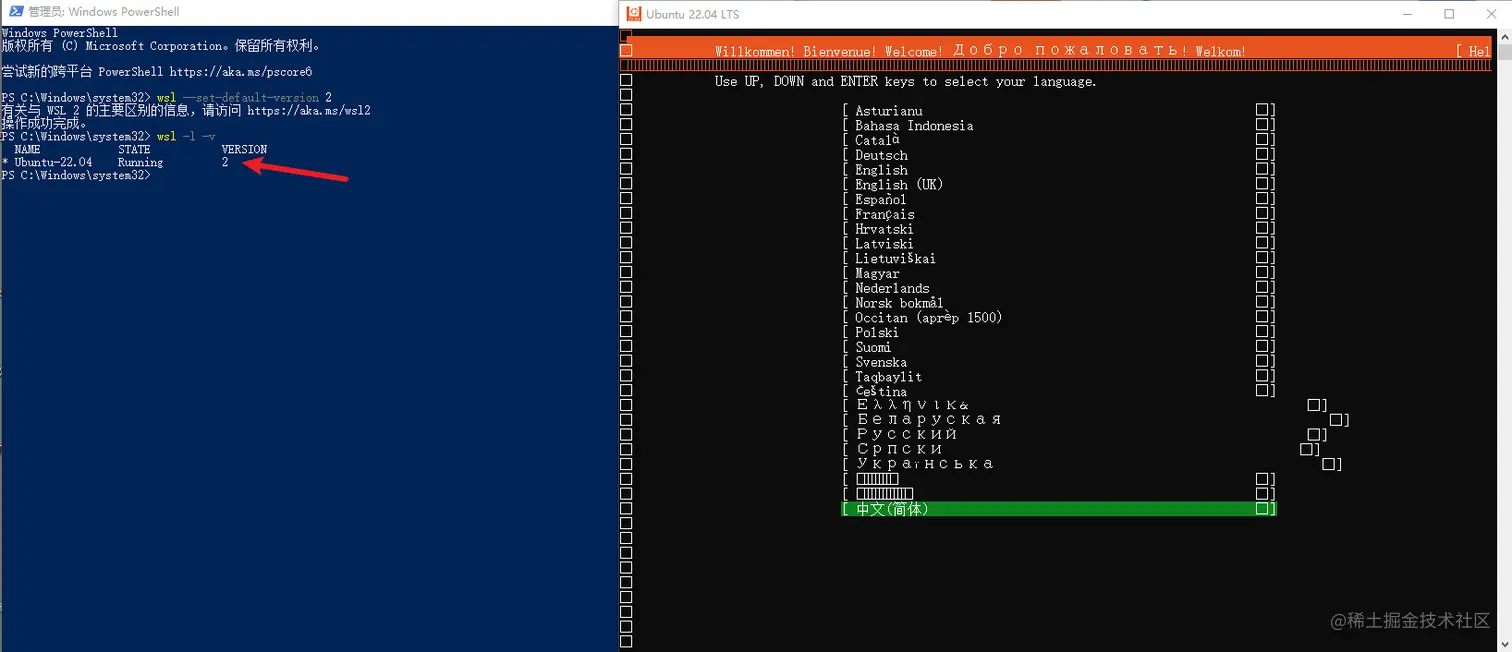Select Lietuviškai language row
This screenshot has height=652, width=1512.
1059,258
